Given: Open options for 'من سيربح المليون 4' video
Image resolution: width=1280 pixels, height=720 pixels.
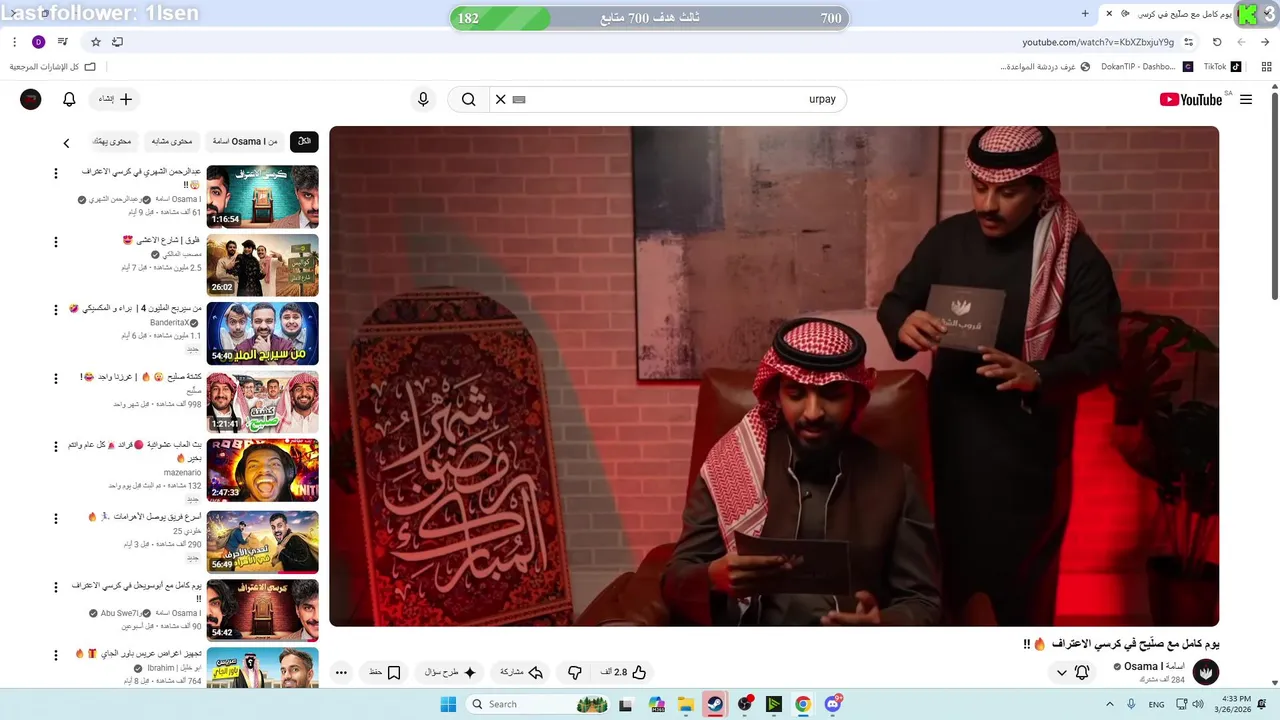Looking at the screenshot, I should click(56, 310).
